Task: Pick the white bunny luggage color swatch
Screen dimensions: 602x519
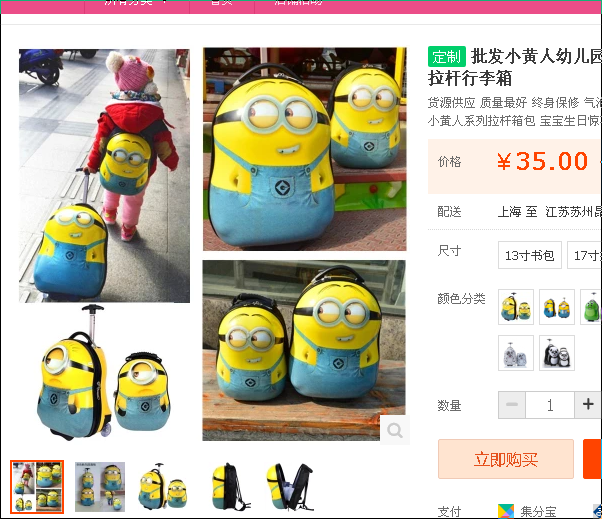Action: pyautogui.click(x=516, y=353)
